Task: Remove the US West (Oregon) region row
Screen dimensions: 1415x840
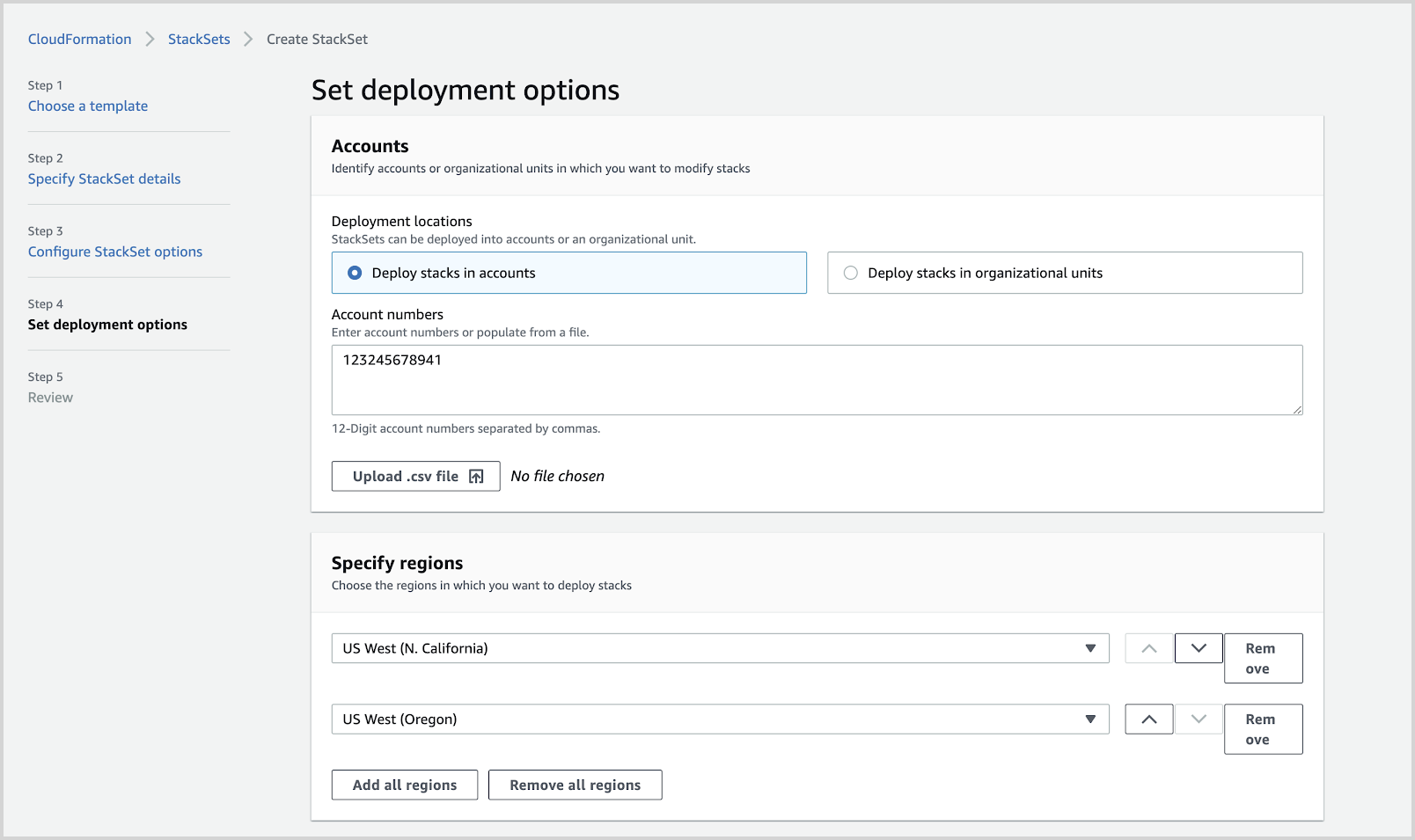Action: pyautogui.click(x=1262, y=729)
